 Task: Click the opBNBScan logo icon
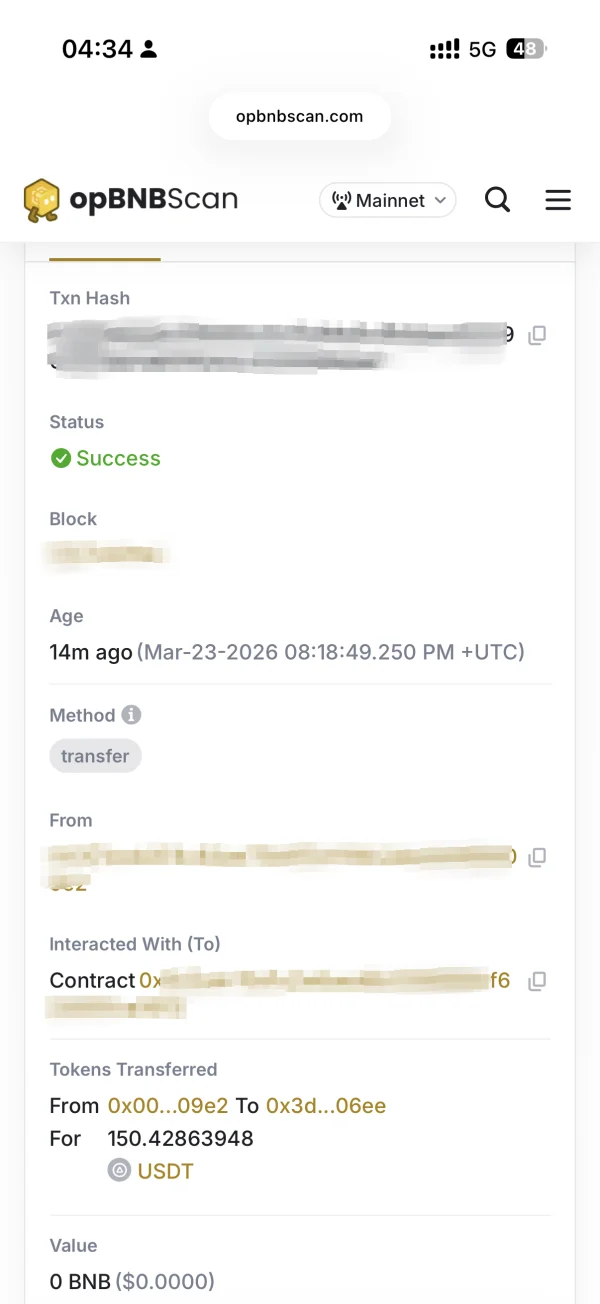[42, 200]
